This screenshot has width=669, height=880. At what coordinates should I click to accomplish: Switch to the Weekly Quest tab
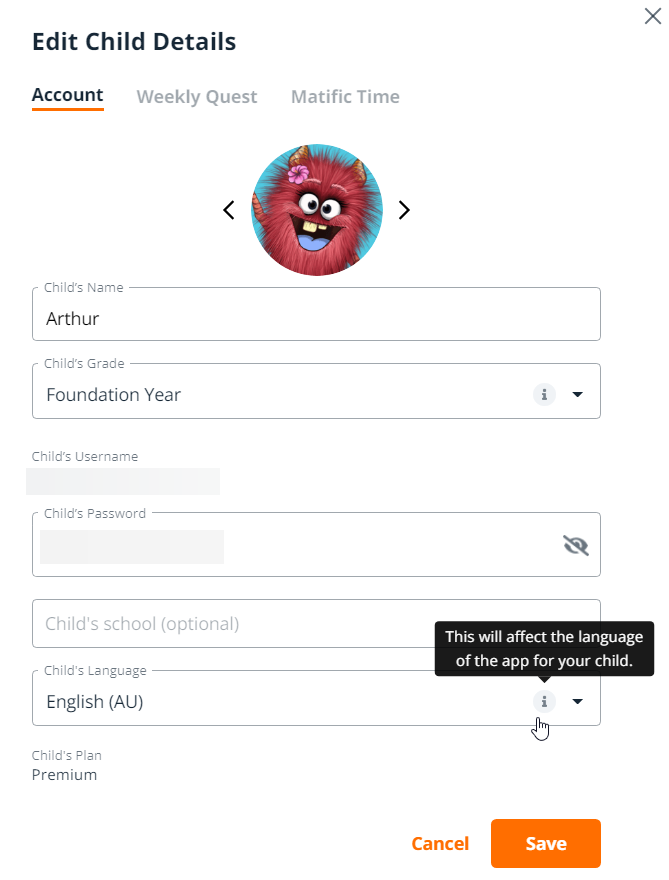196,97
